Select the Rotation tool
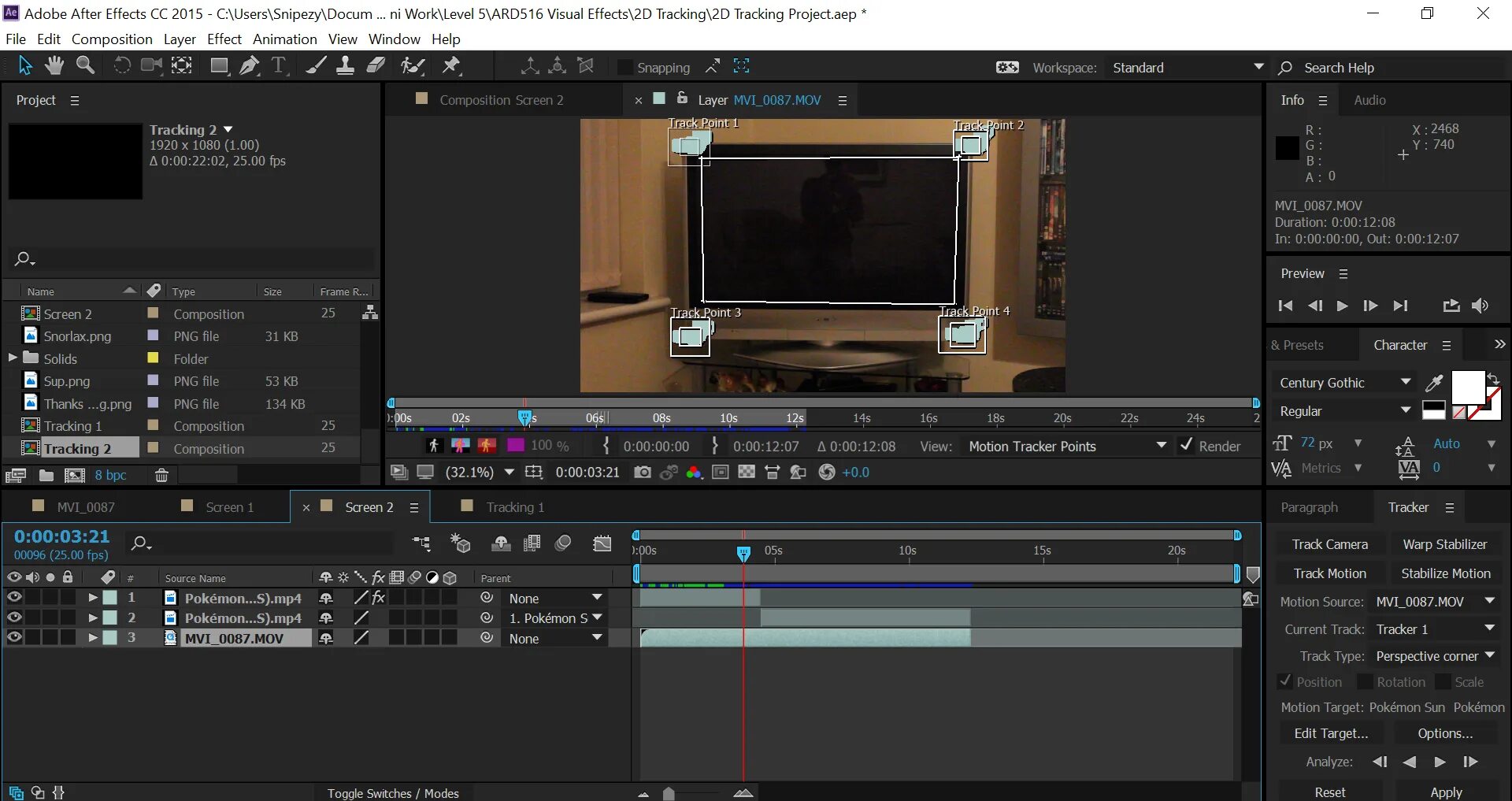 tap(121, 66)
